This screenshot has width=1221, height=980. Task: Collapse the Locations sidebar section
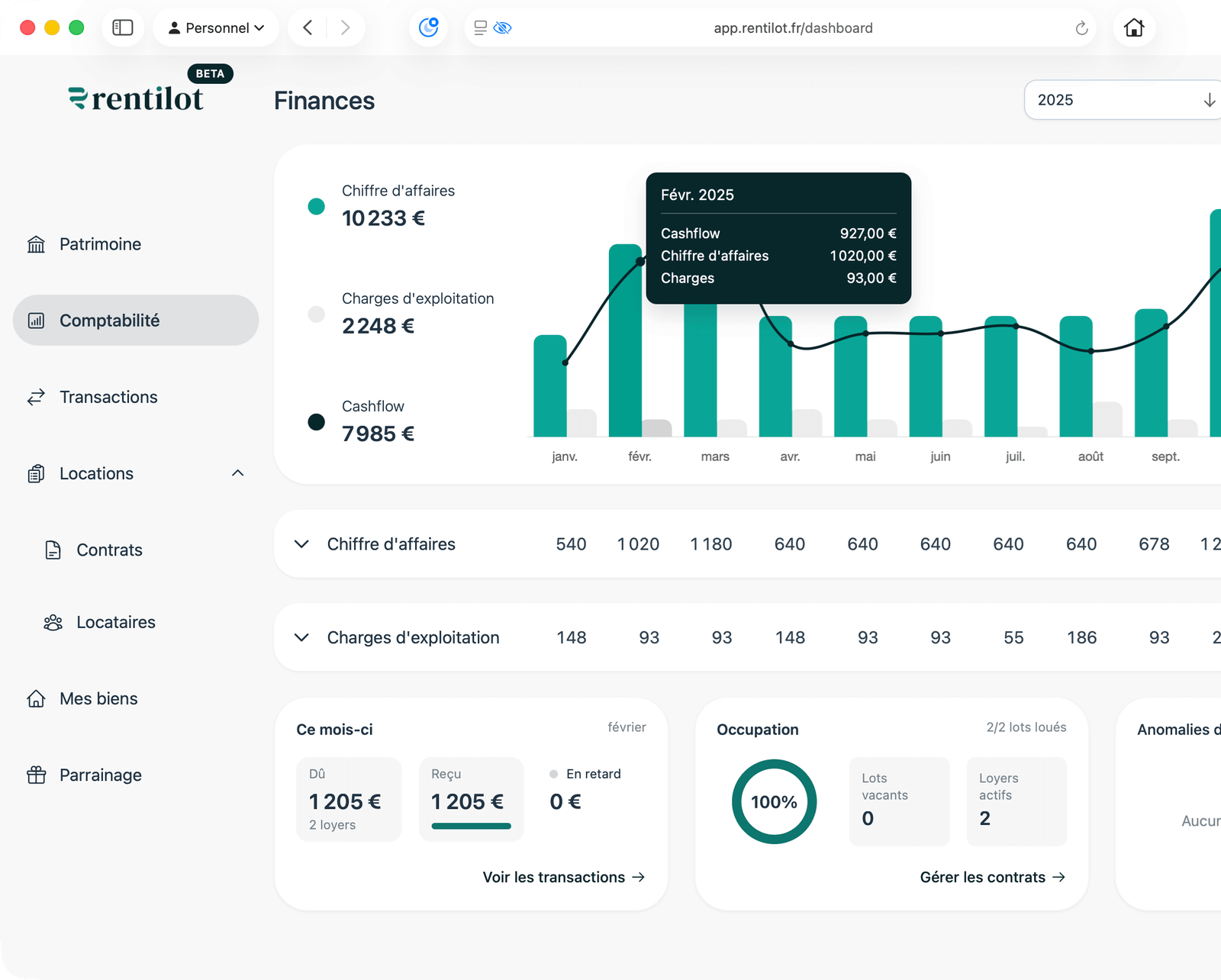tap(238, 473)
